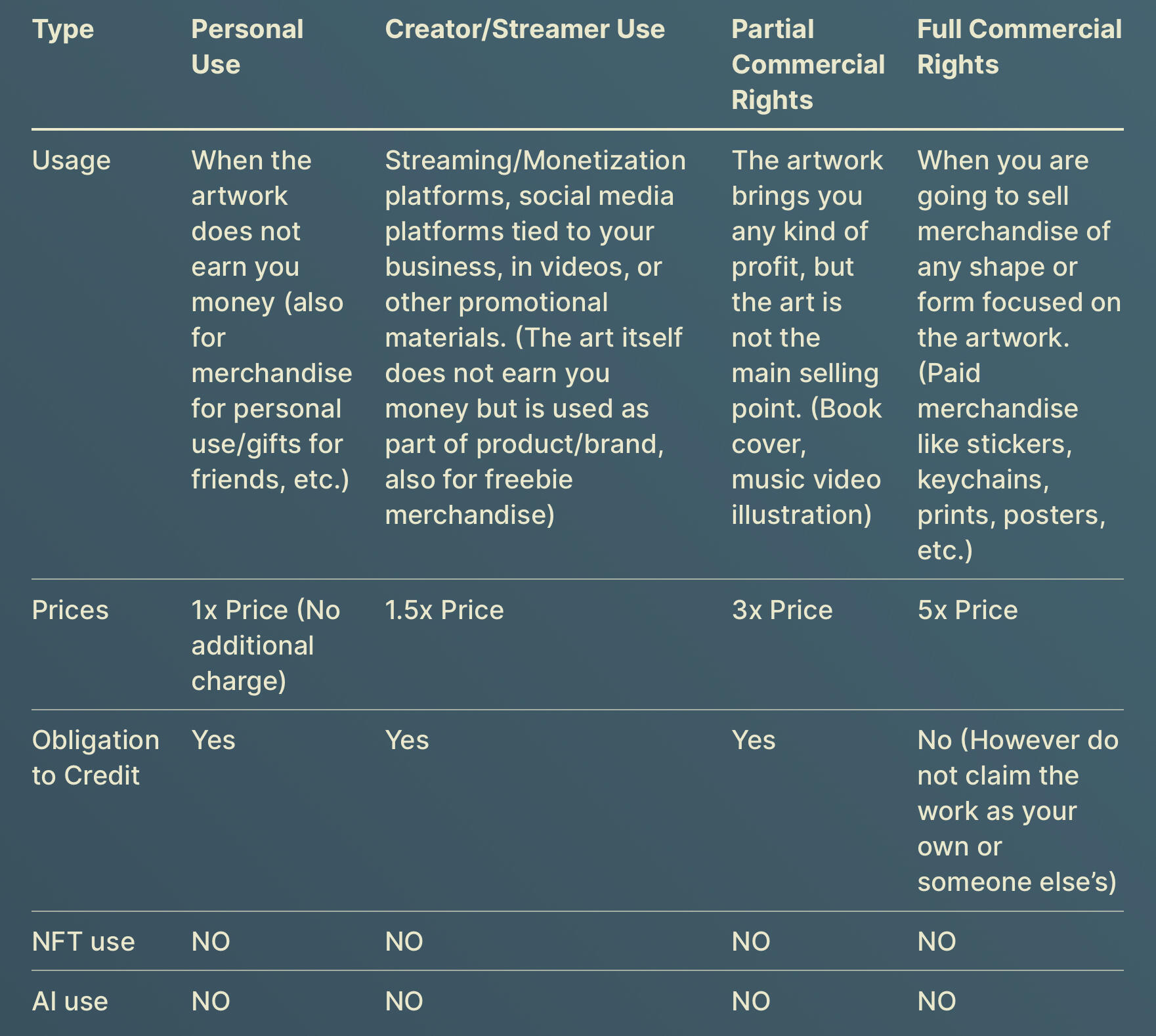
Task: Click the "Usage" row label
Action: pos(71,161)
